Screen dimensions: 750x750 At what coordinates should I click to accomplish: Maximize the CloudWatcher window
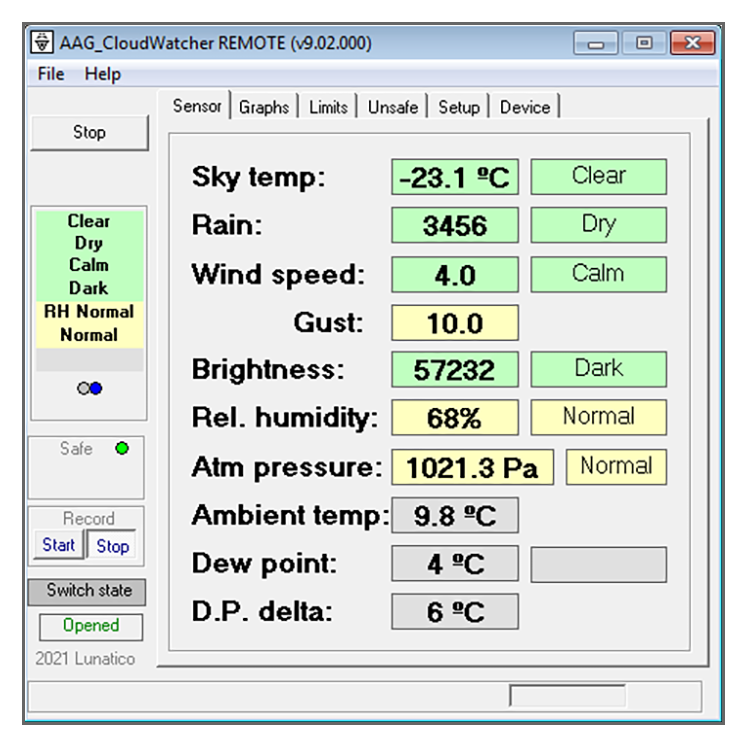(644, 43)
